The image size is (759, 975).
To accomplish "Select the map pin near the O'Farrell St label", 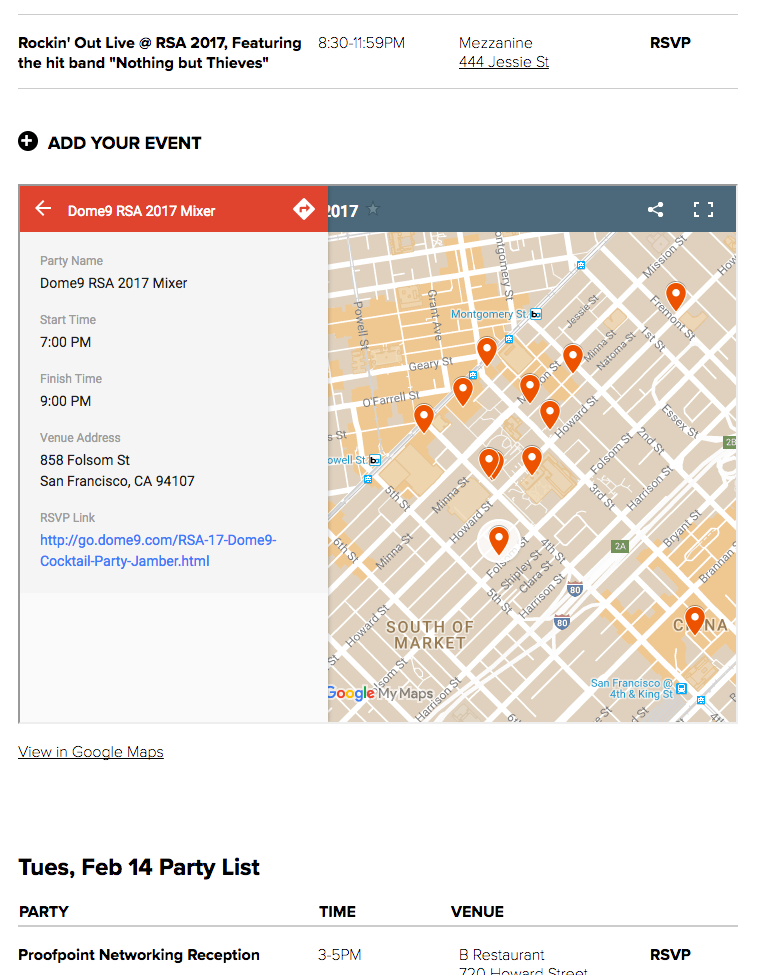I will point(424,418).
